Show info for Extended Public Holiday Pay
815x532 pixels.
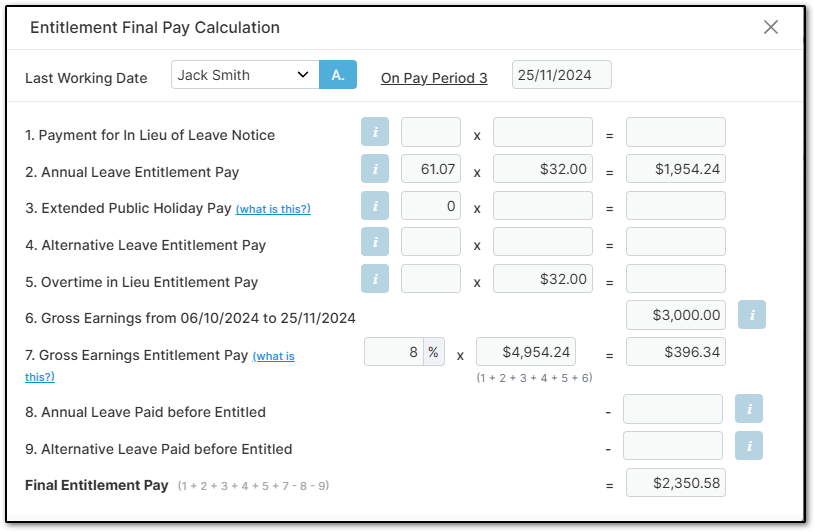[x=375, y=206]
